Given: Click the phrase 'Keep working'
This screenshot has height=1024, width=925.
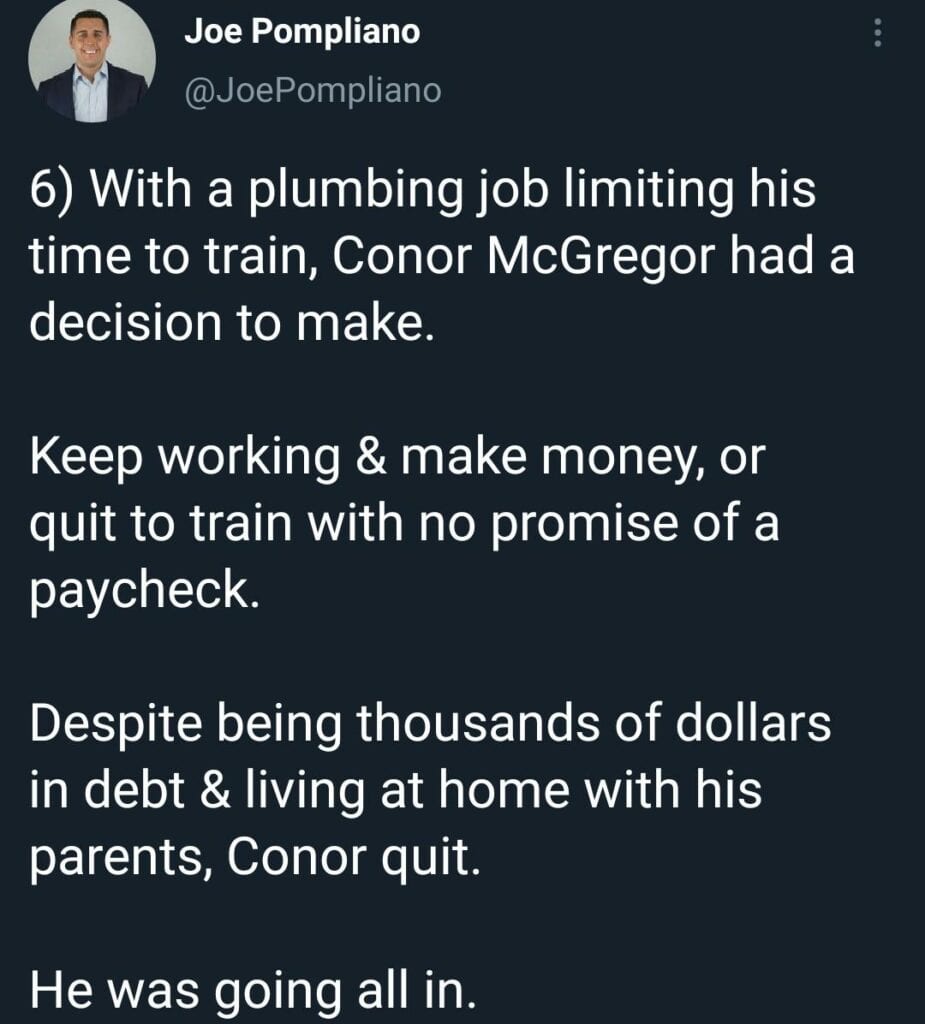Looking at the screenshot, I should point(185,458).
